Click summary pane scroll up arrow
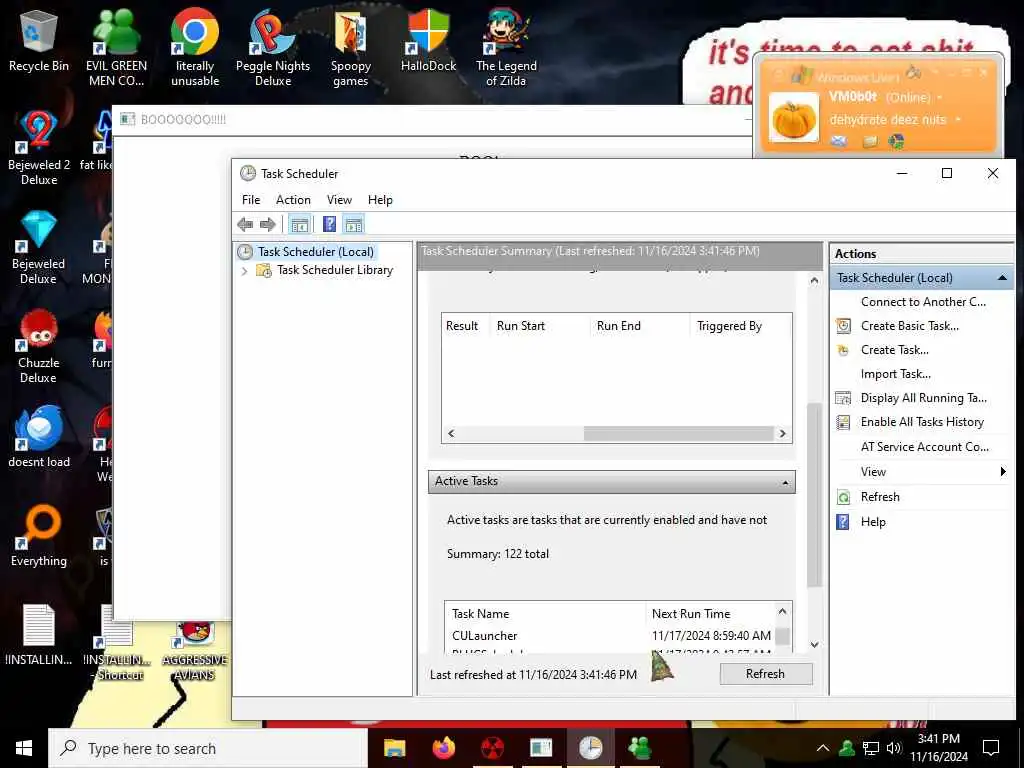This screenshot has width=1024, height=768. [x=814, y=280]
